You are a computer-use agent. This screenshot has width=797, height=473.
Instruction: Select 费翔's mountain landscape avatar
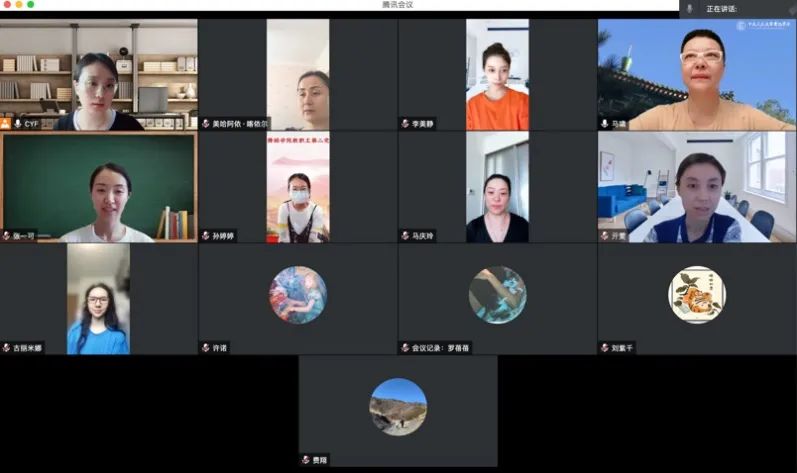398,406
